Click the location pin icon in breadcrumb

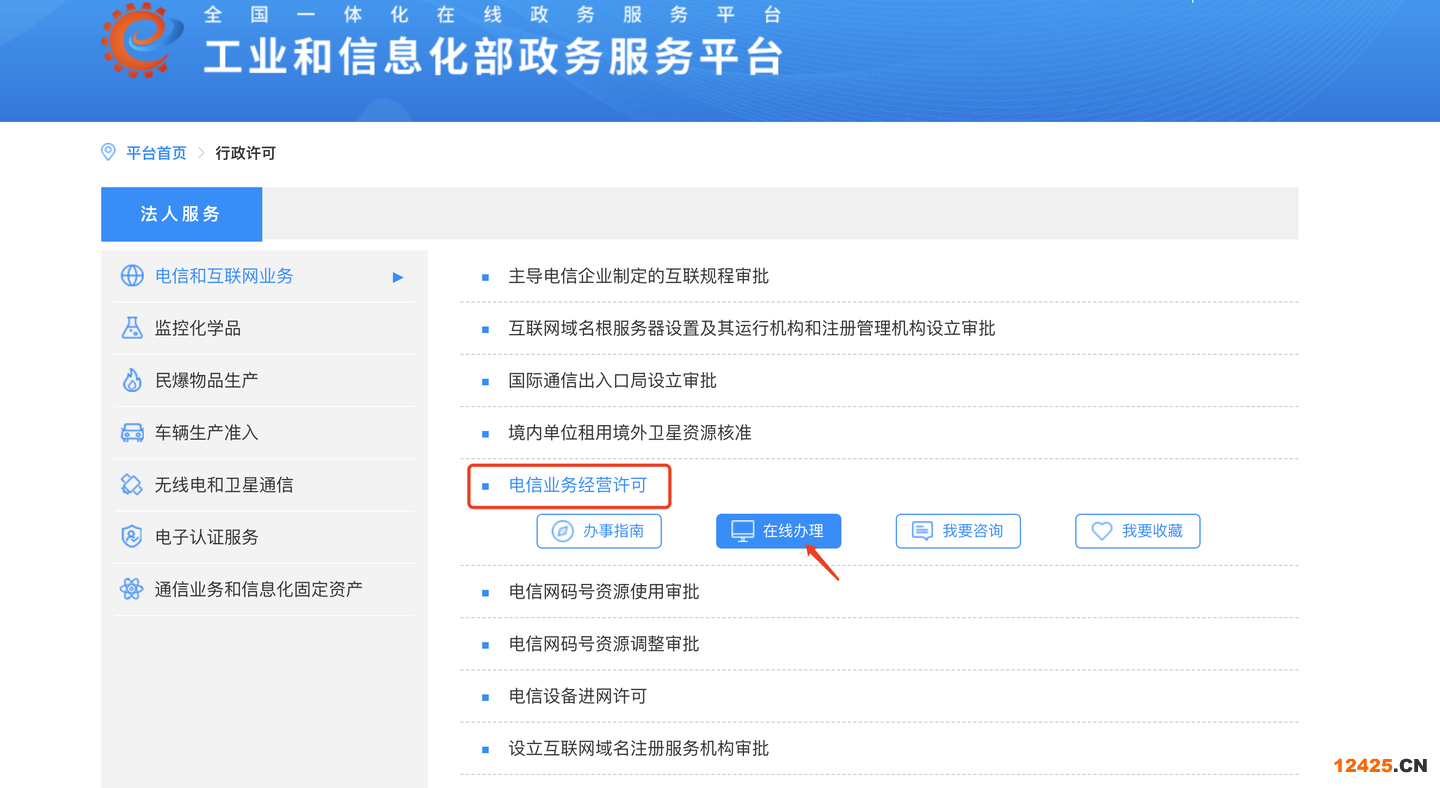(109, 152)
